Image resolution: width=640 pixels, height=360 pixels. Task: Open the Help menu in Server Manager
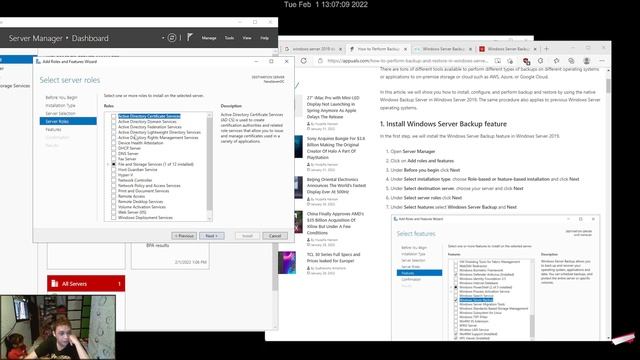(264, 38)
